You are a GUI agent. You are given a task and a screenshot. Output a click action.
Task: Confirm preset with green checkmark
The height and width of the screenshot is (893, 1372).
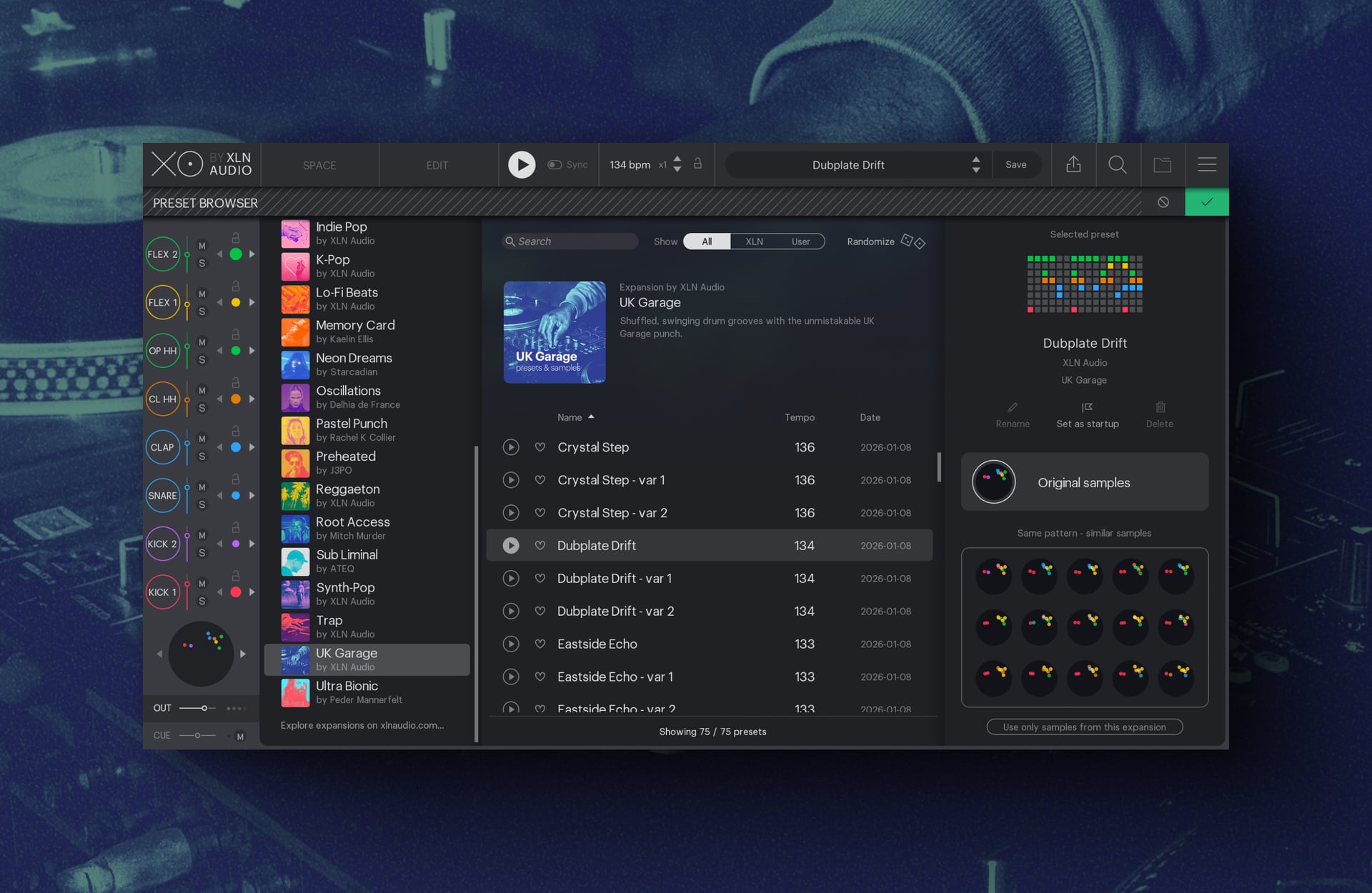point(1206,202)
